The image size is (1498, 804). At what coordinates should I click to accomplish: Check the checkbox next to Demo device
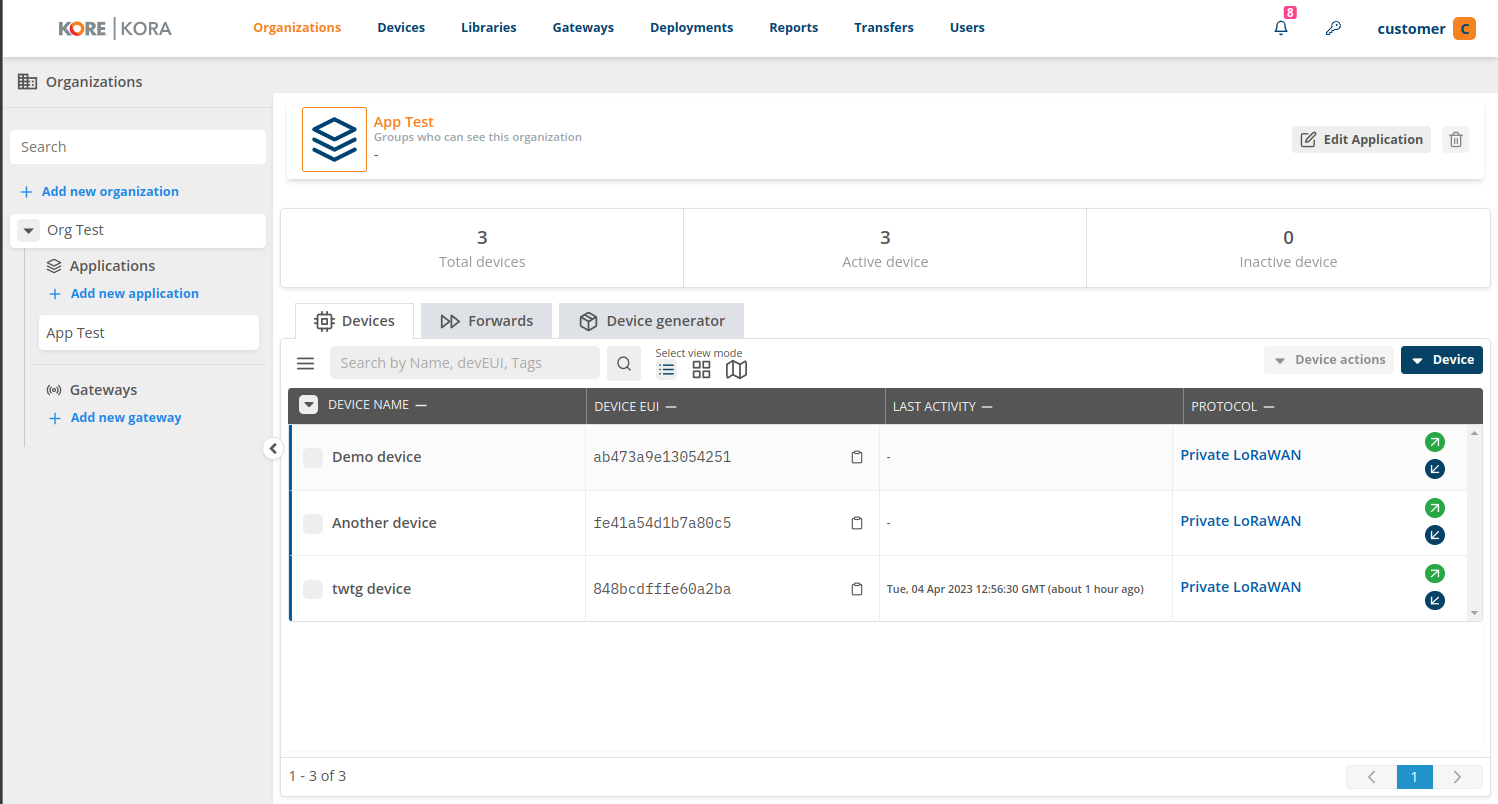[313, 457]
